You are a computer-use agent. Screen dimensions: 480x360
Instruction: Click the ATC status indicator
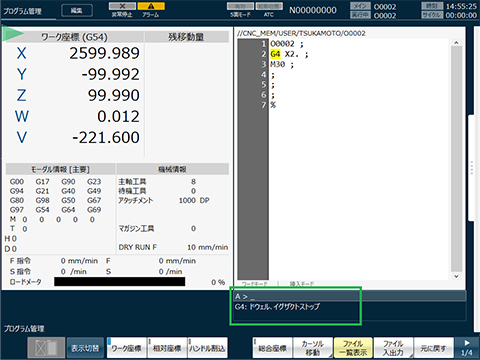click(269, 6)
